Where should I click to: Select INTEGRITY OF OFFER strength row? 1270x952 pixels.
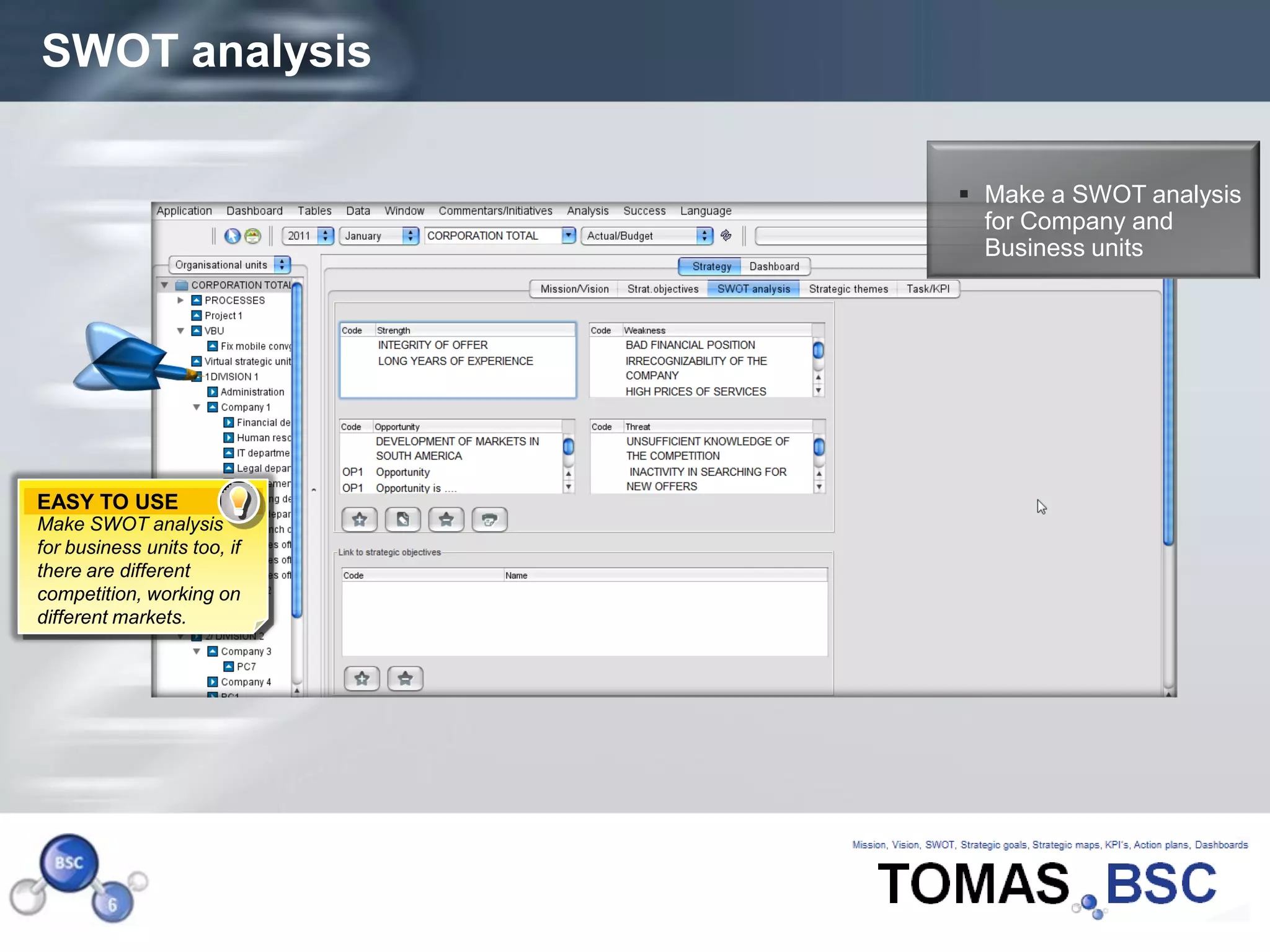(x=458, y=345)
